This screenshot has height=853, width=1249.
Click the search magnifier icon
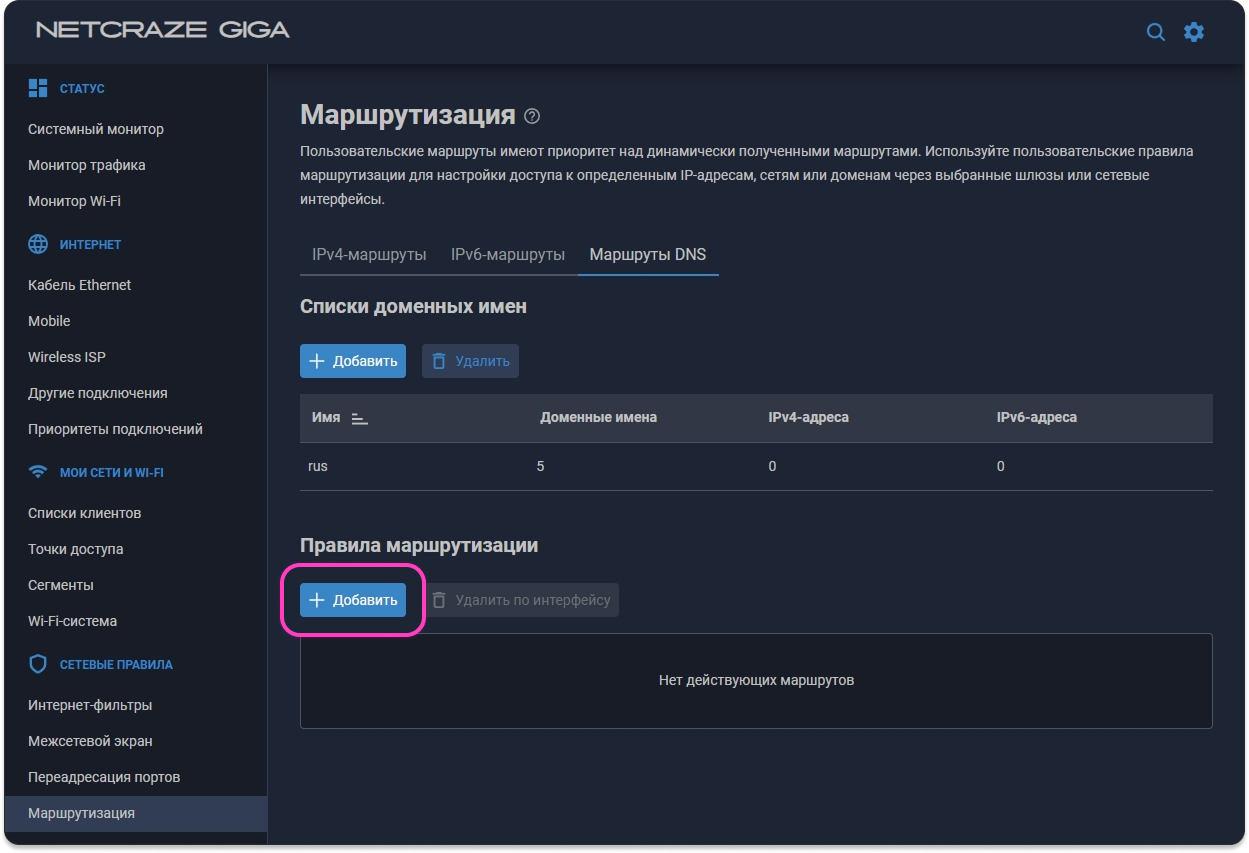click(1155, 32)
